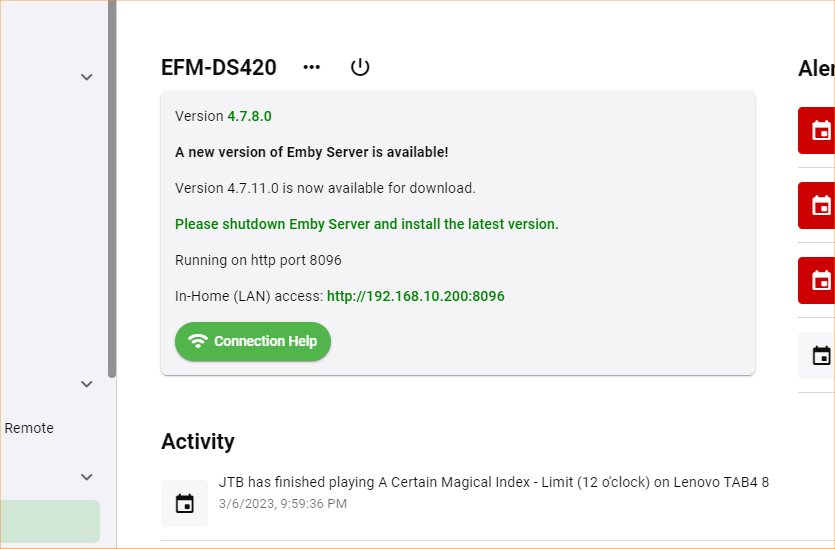Open the http://192.168.10.200:8096 LAN link

415,296
